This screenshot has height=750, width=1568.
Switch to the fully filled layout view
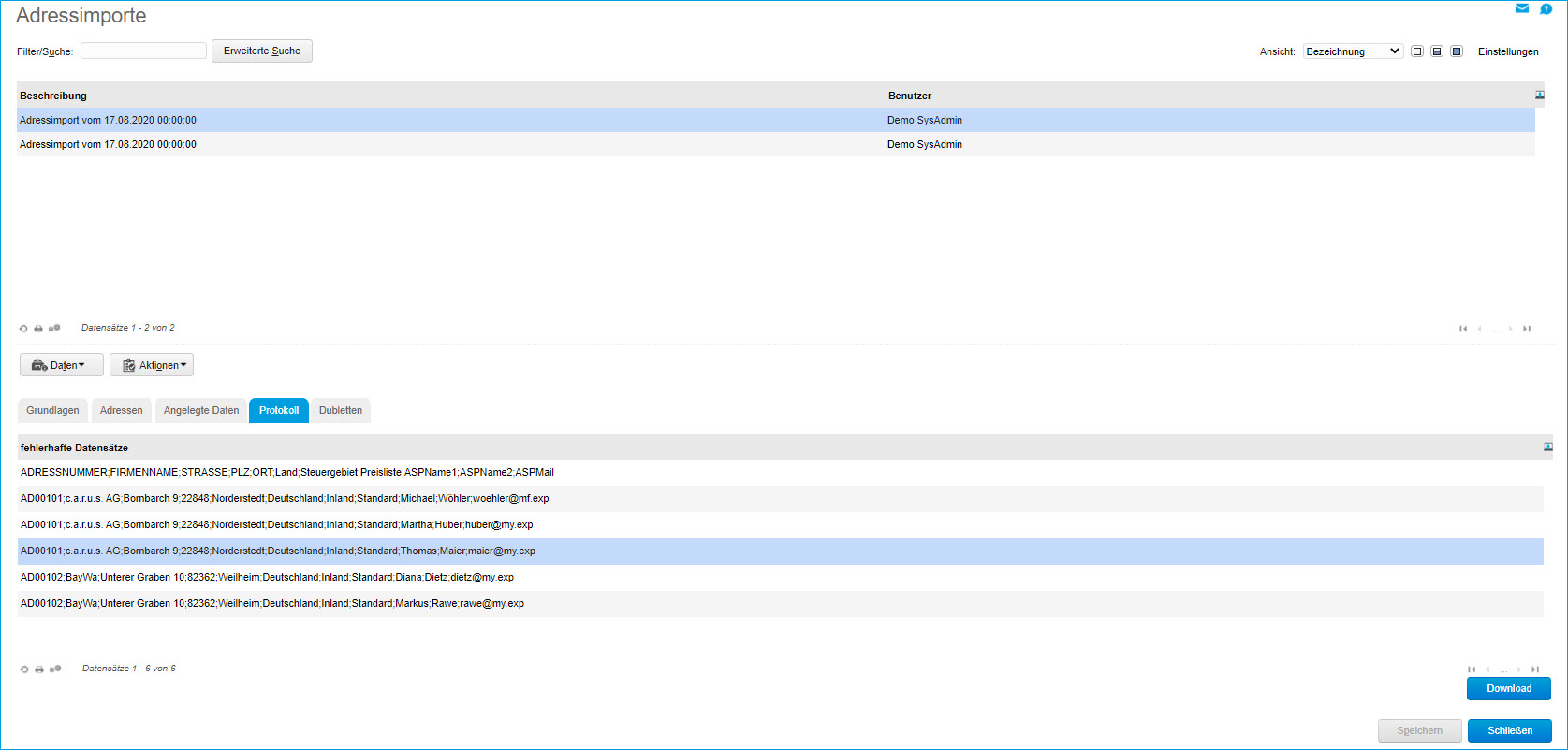pyautogui.click(x=1457, y=51)
